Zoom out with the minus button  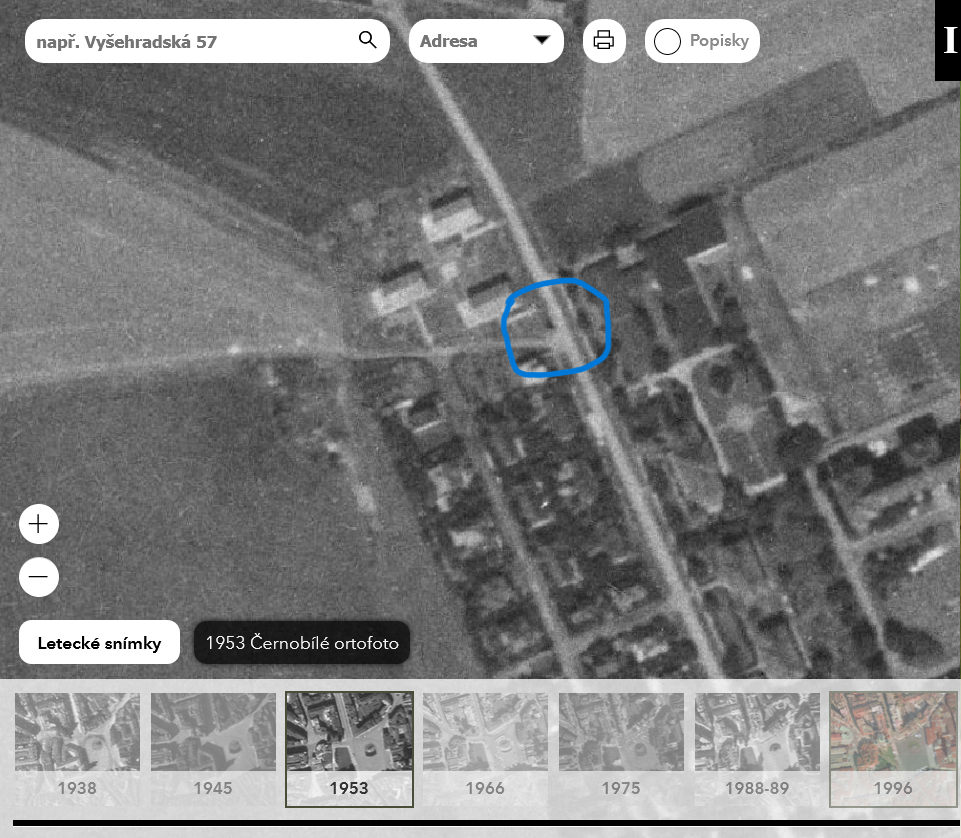click(x=39, y=577)
